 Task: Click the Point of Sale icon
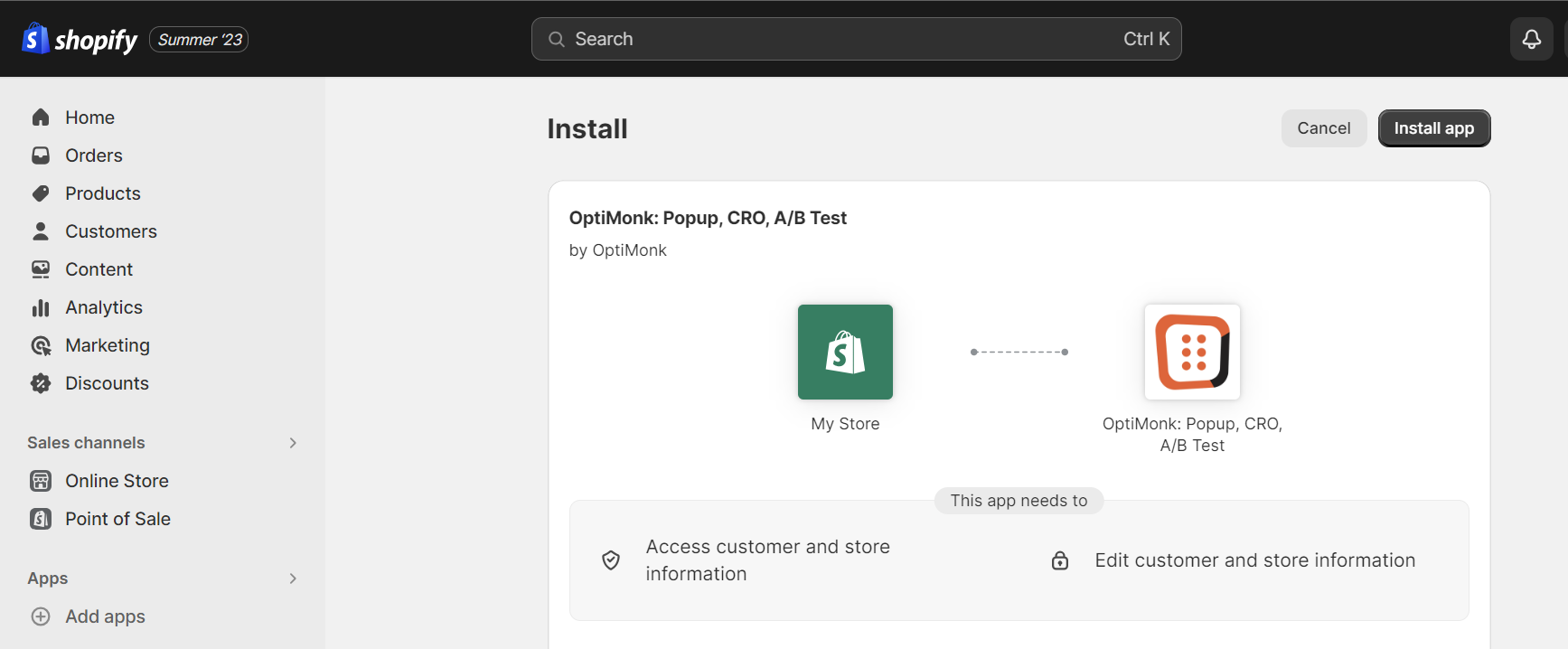coord(41,519)
